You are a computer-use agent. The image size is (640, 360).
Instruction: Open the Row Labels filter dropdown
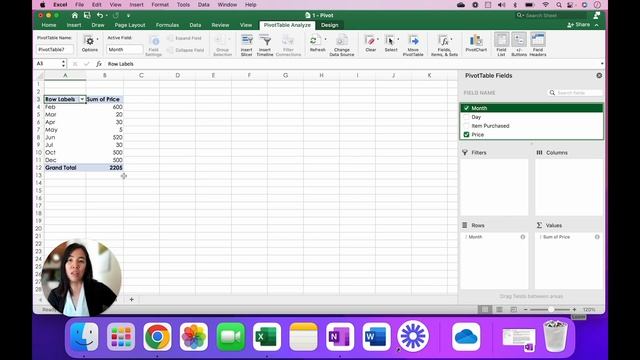pyautogui.click(x=82, y=99)
